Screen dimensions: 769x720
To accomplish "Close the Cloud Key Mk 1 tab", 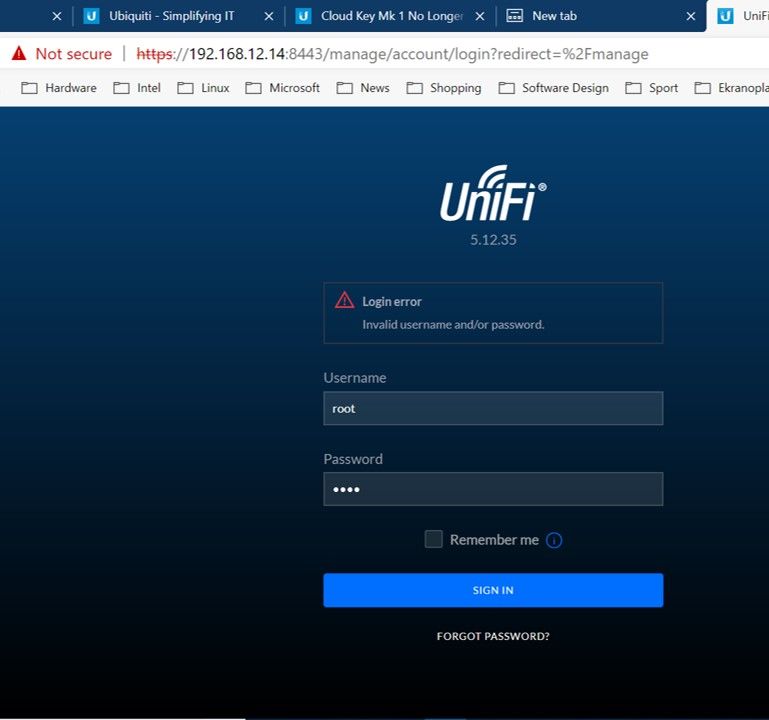I will point(480,16).
